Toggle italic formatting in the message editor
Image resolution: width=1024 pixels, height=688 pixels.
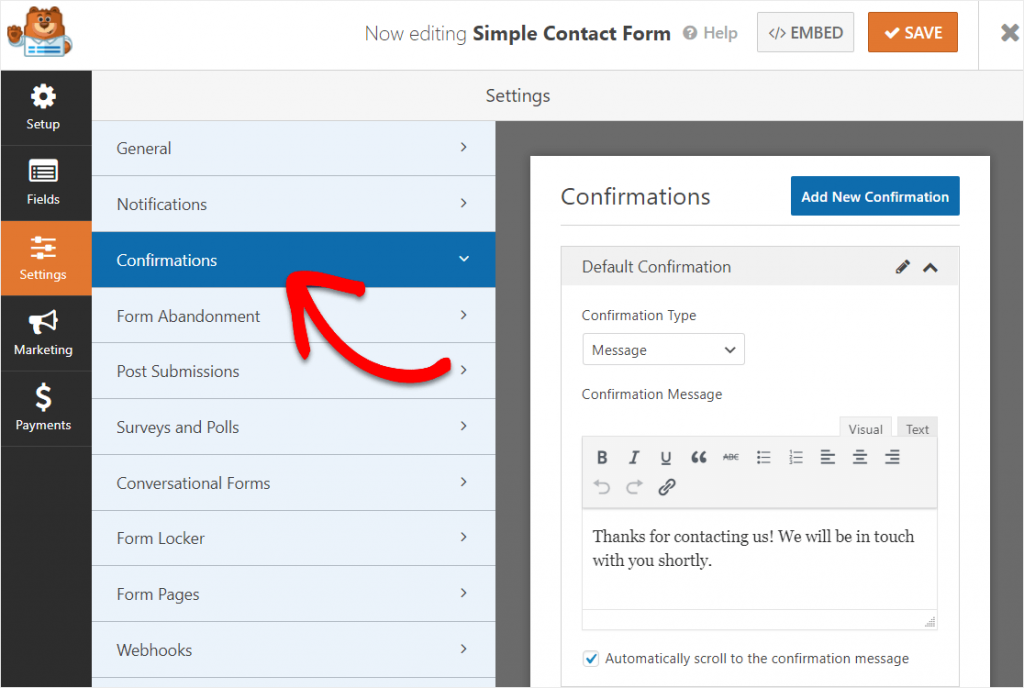click(x=634, y=457)
